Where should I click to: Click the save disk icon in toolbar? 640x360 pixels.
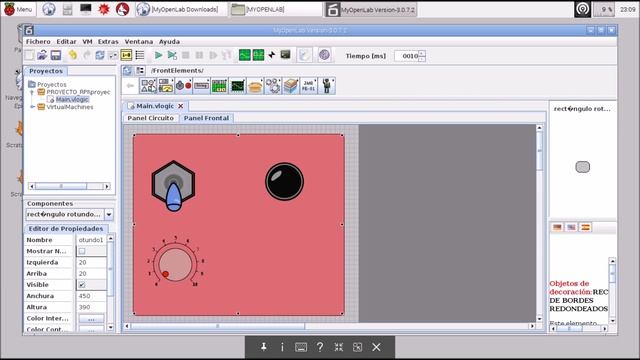56,55
